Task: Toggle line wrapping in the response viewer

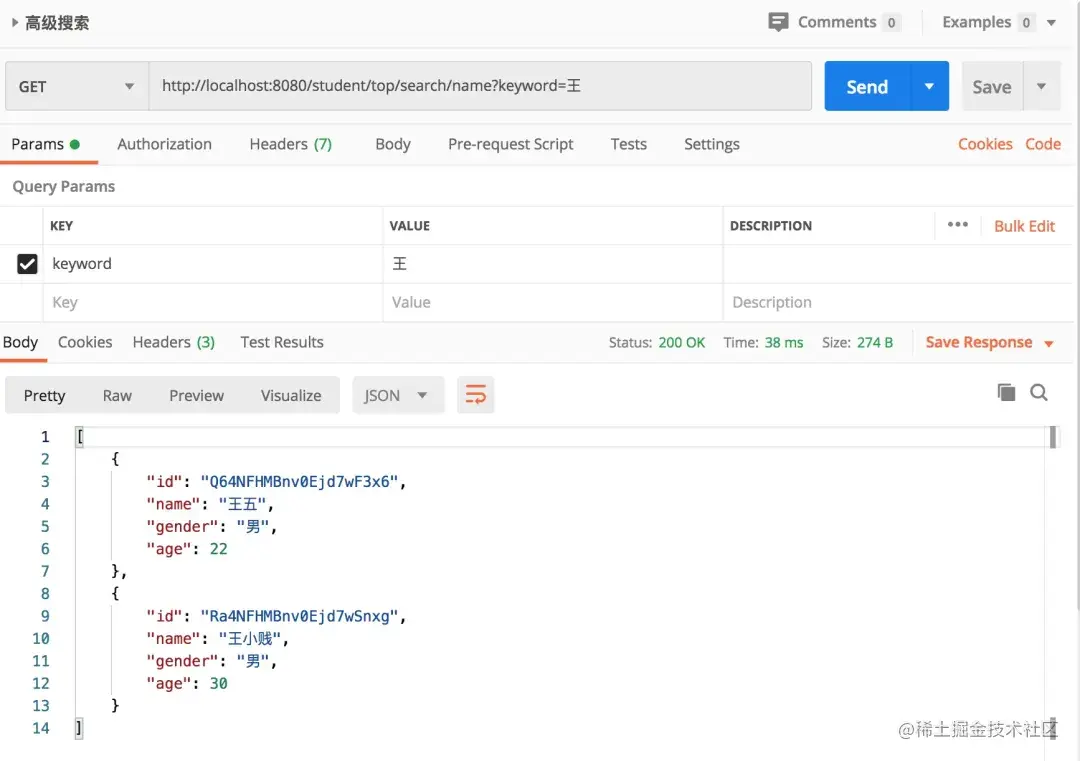Action: [x=476, y=394]
